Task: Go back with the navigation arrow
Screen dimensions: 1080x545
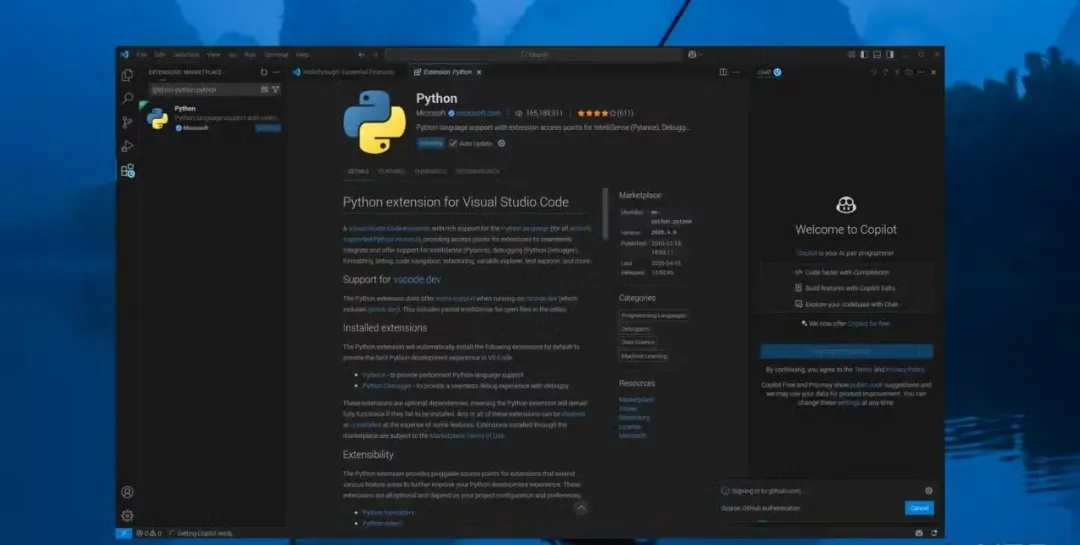Action: [361, 54]
